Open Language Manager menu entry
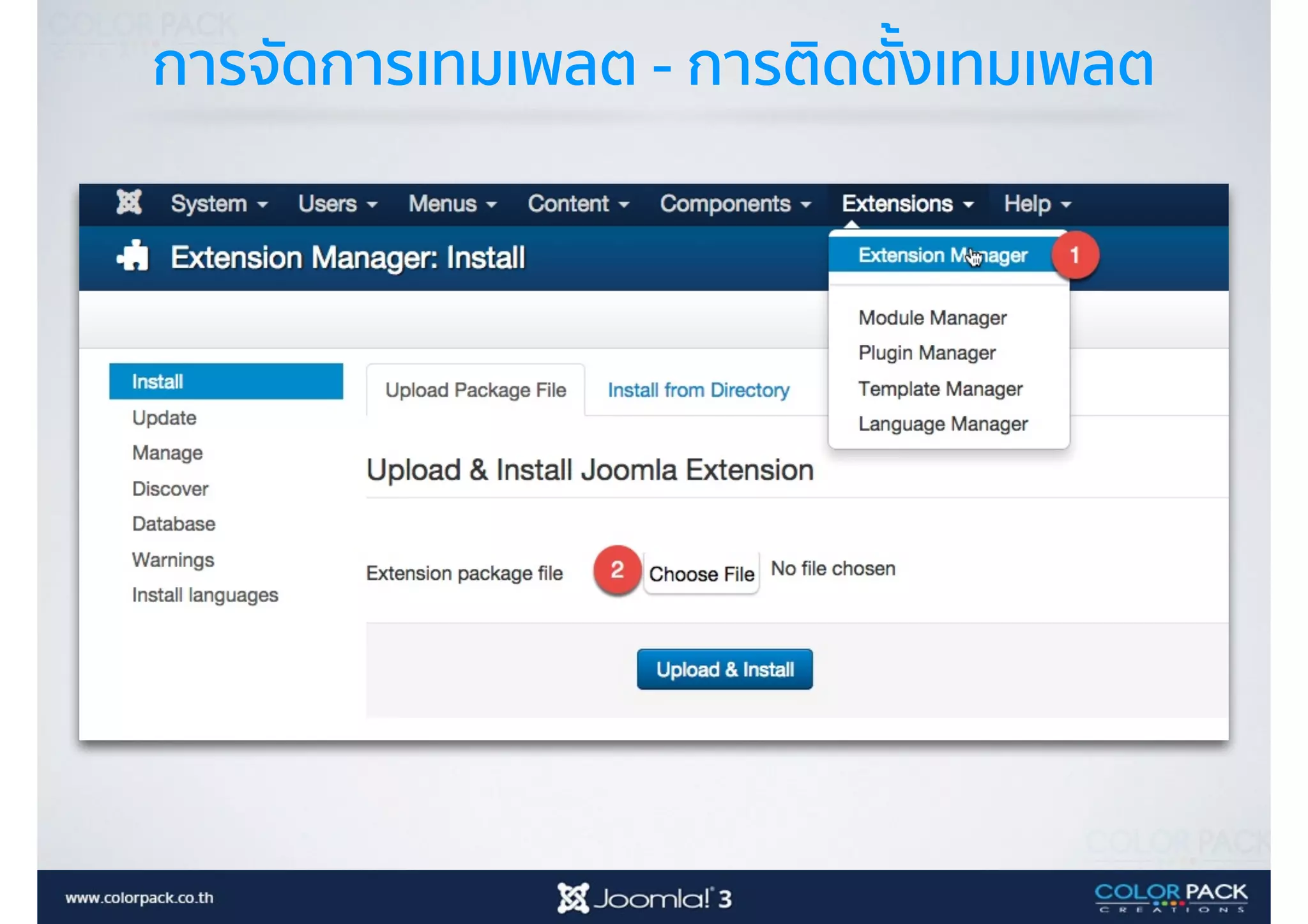The image size is (1308, 924). (943, 424)
